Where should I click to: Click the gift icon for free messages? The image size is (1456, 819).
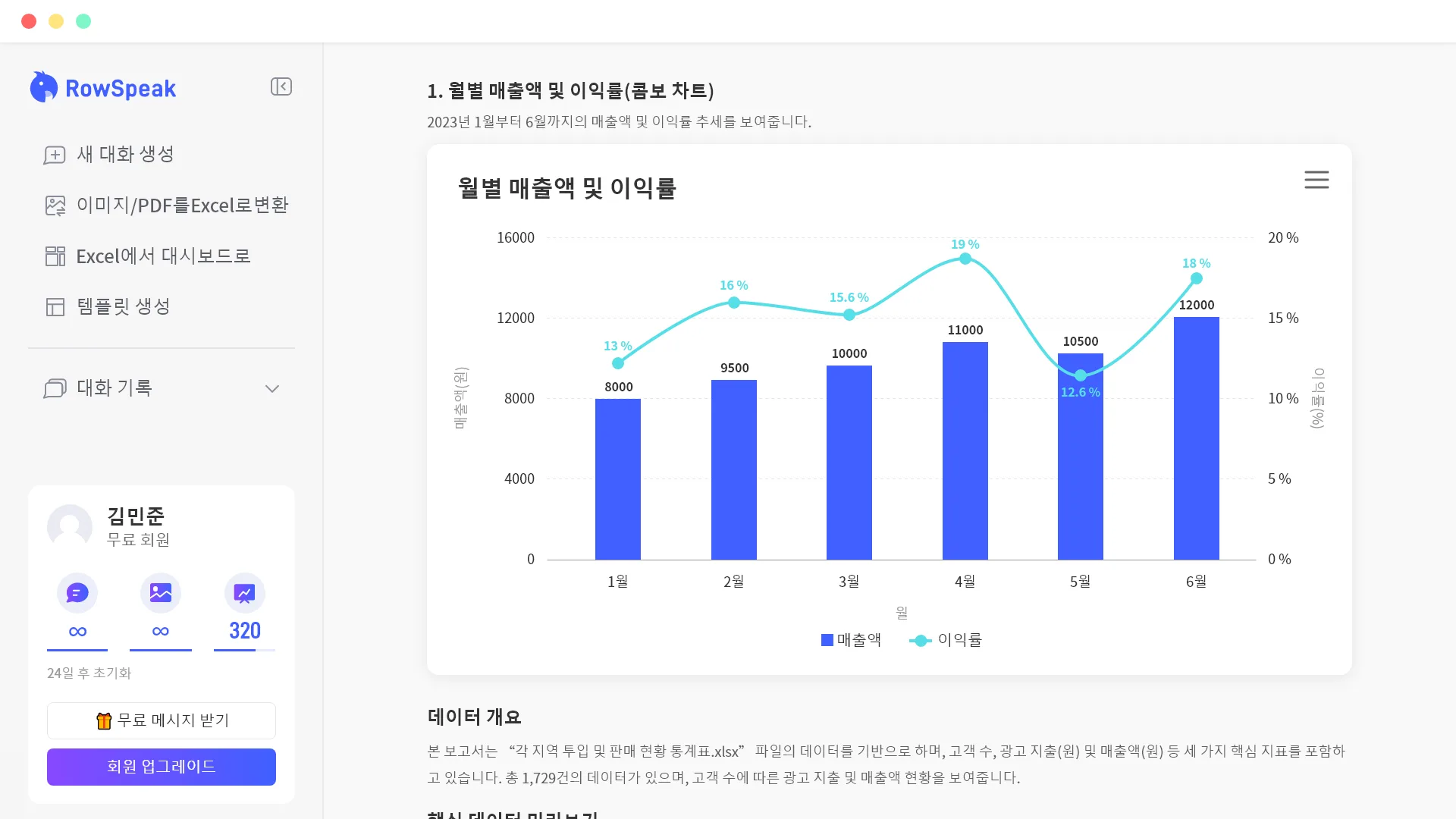click(x=104, y=720)
